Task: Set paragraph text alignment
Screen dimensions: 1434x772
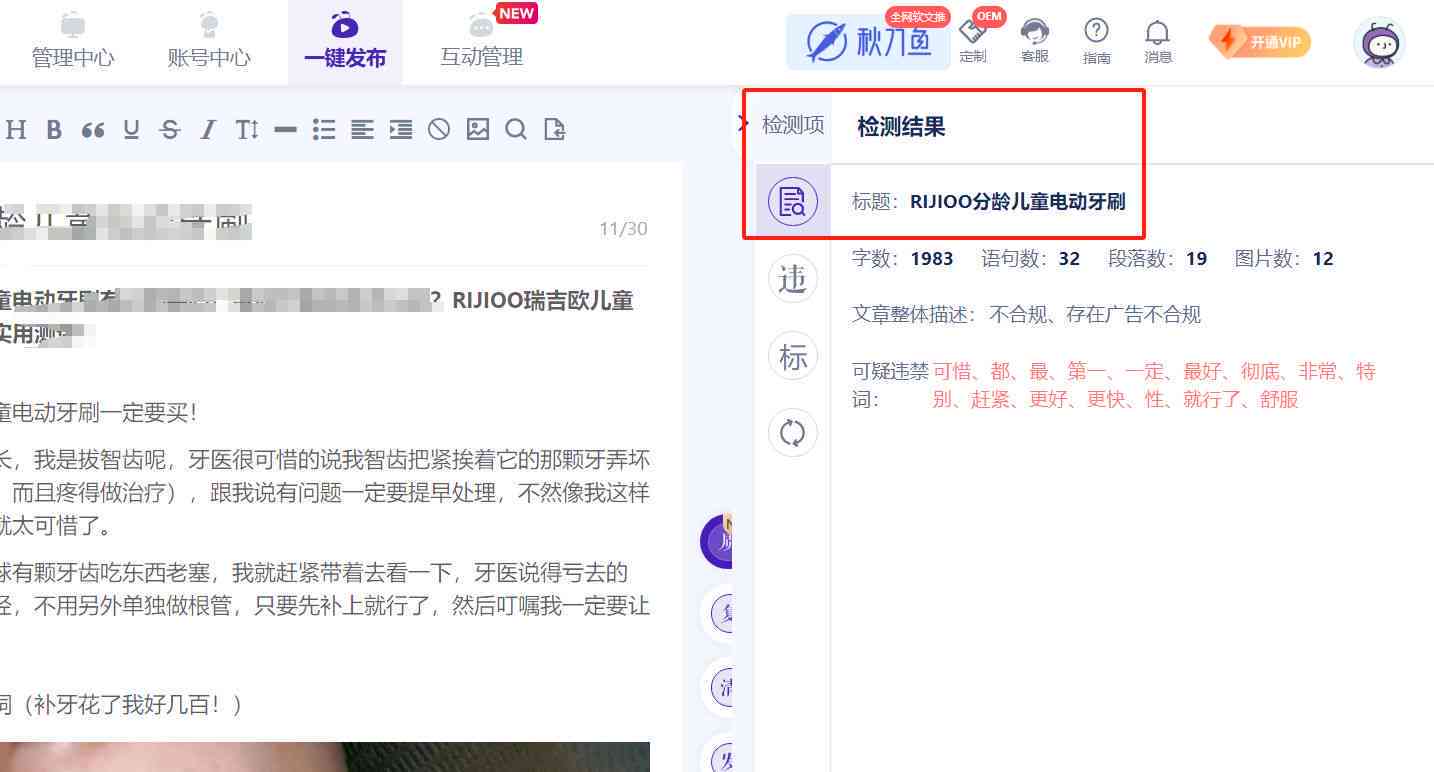Action: [362, 129]
